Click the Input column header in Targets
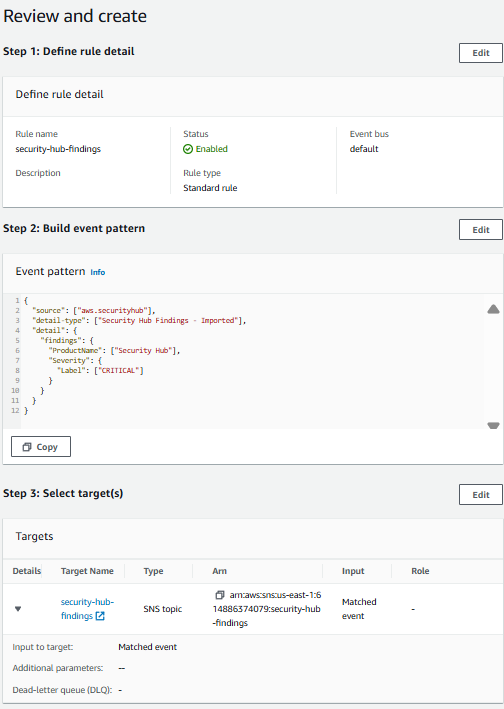The image size is (504, 709). tap(353, 571)
